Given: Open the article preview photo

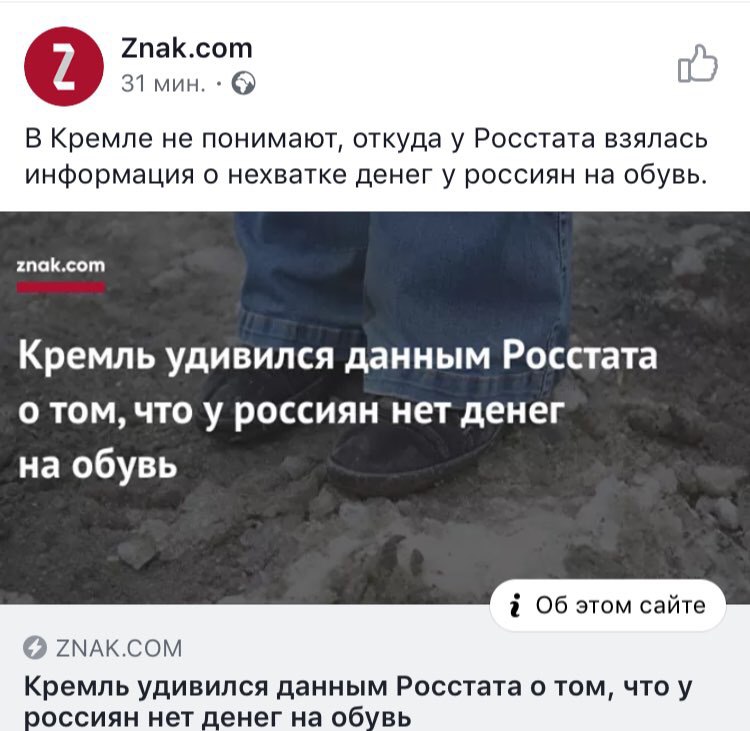Looking at the screenshot, I should point(375,408).
